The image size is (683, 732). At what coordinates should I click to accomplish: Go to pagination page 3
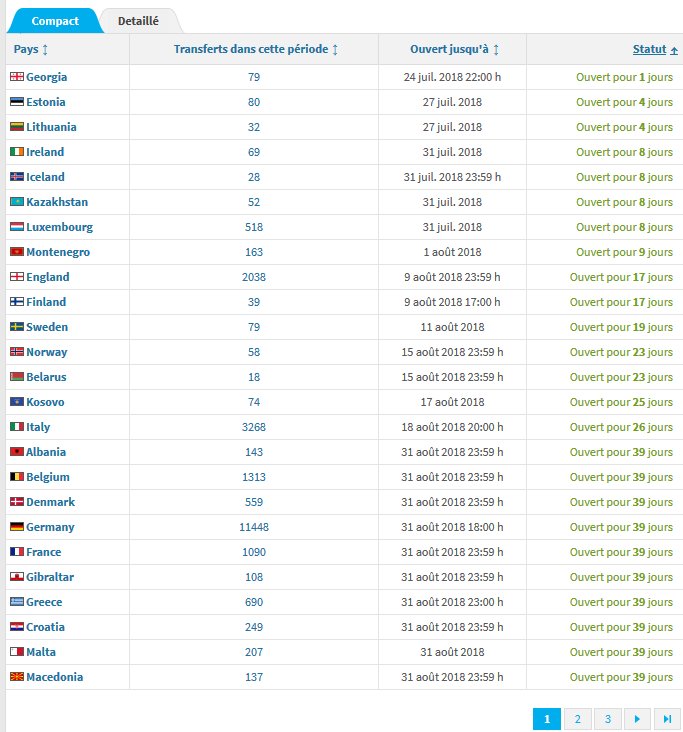pos(607,719)
